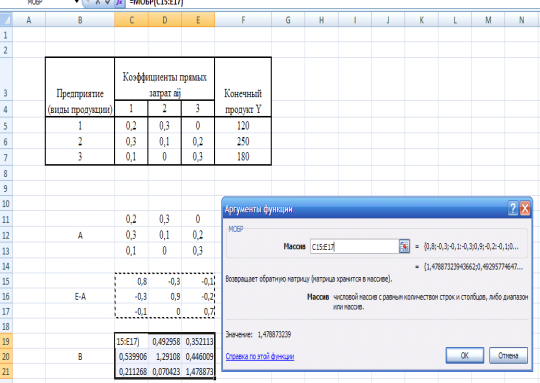This screenshot has width=540, height=383.
Task: Click inside the Массив input field
Action: point(354,247)
